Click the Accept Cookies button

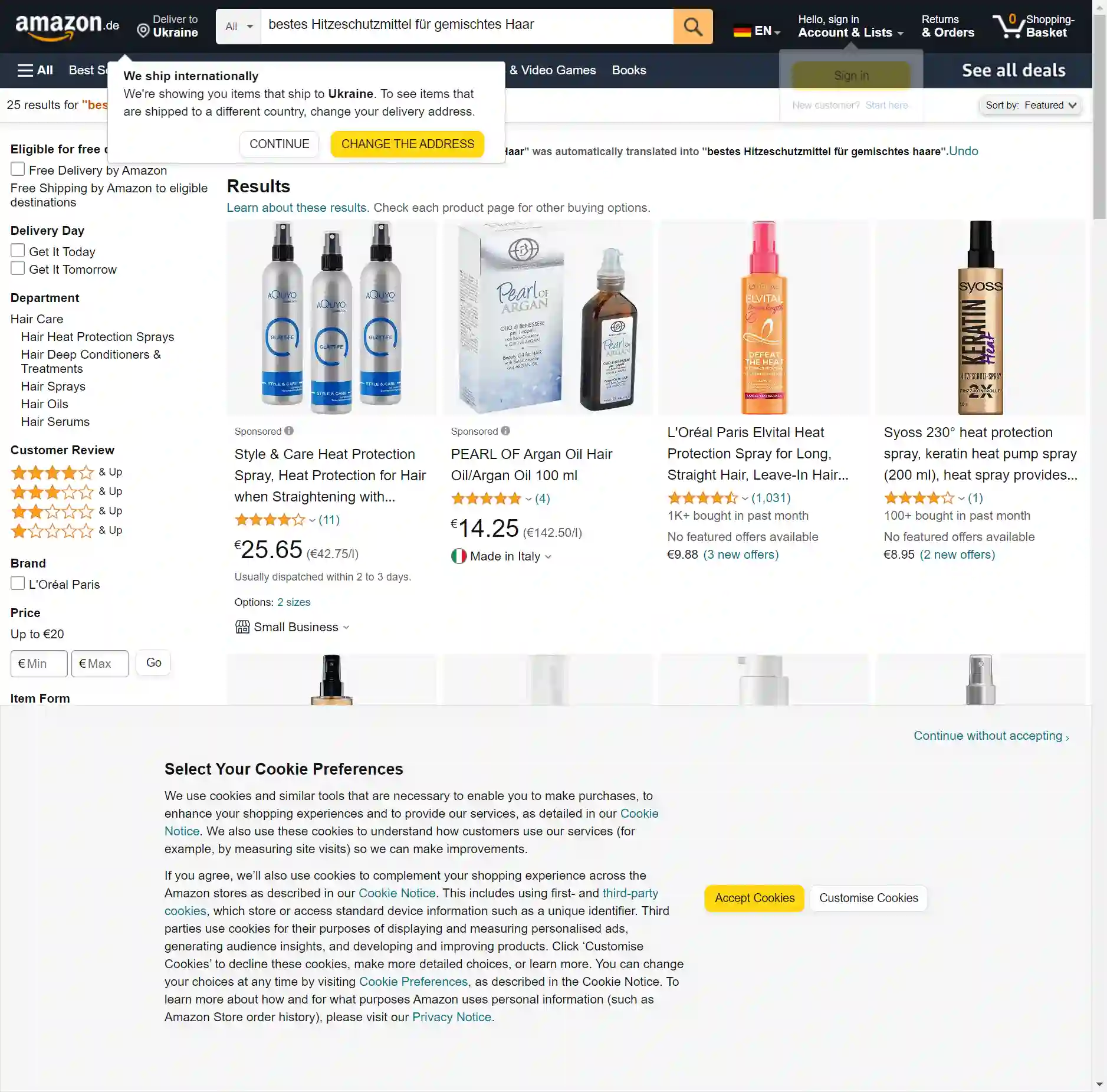[754, 898]
